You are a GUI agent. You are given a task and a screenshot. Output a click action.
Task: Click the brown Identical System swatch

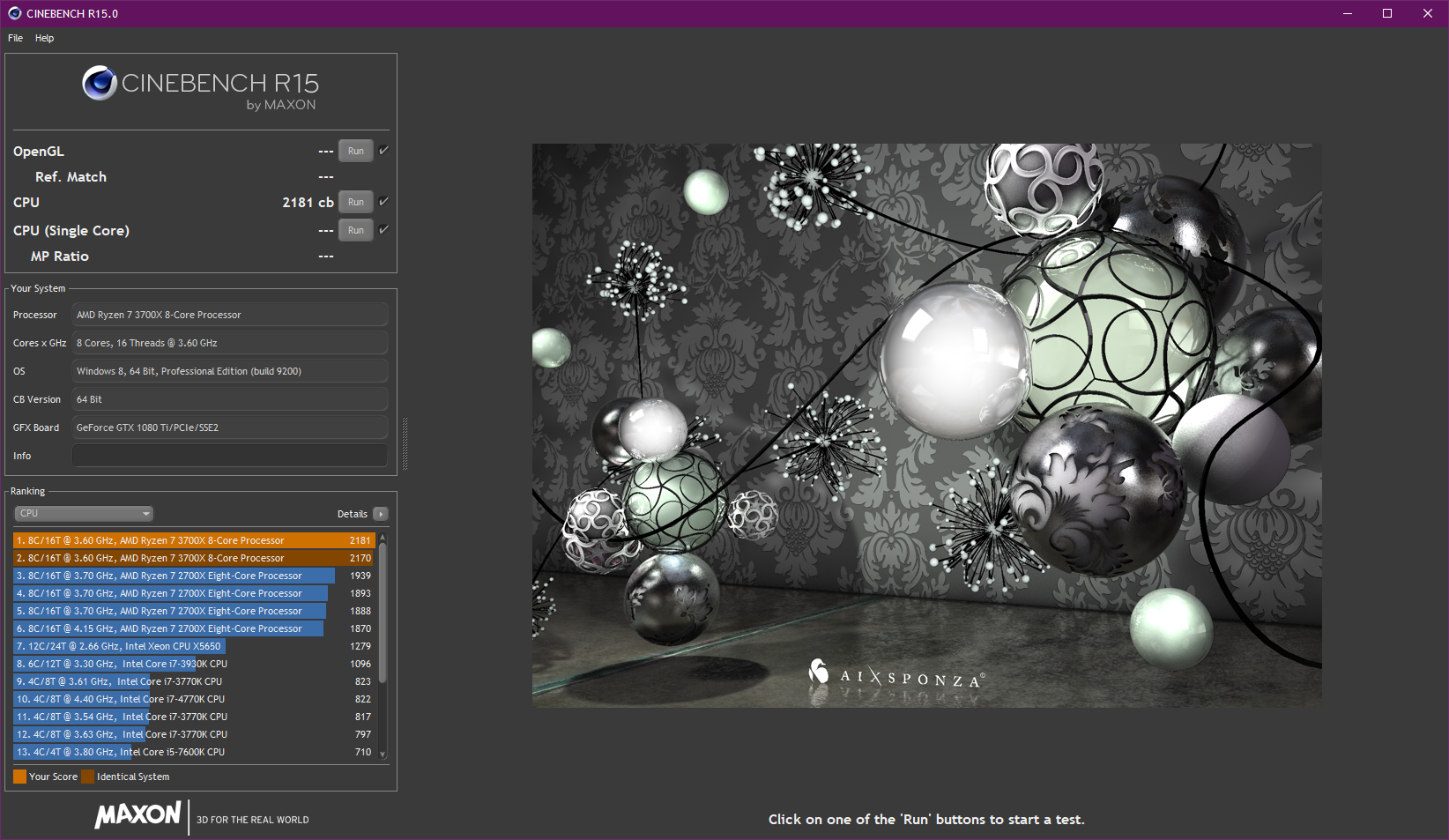coord(87,777)
